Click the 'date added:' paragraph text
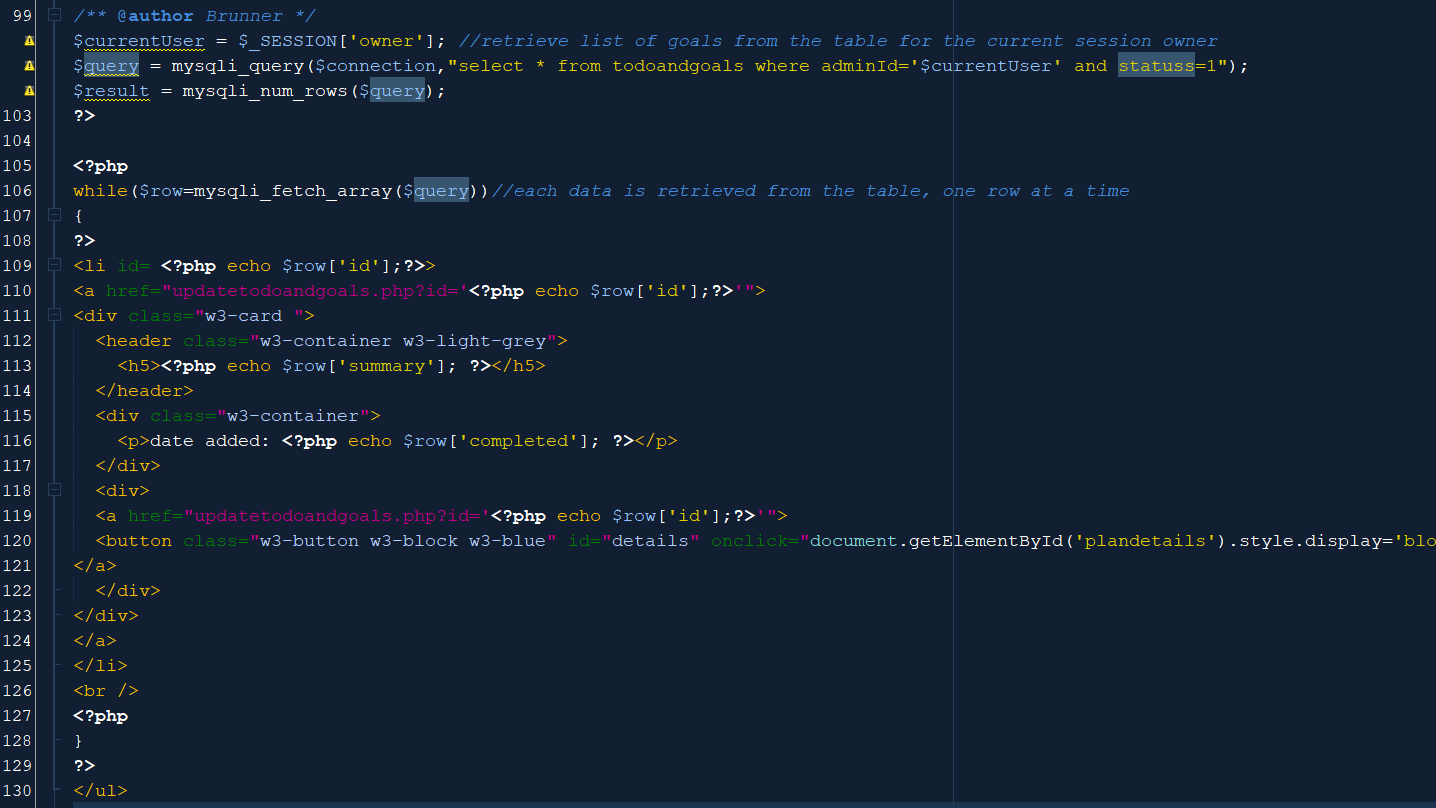 pos(210,441)
